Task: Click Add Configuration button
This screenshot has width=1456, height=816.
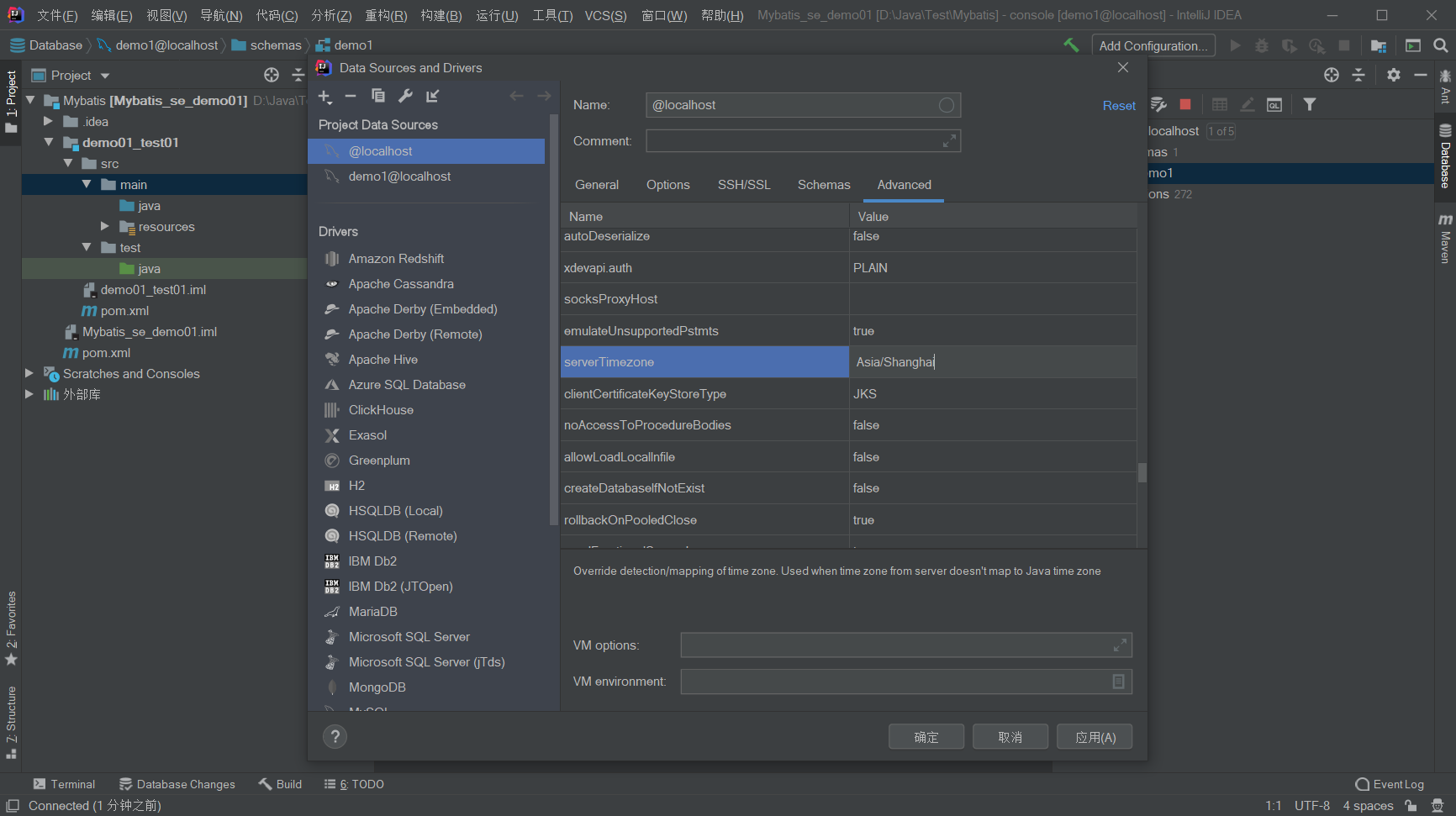Action: [1153, 45]
